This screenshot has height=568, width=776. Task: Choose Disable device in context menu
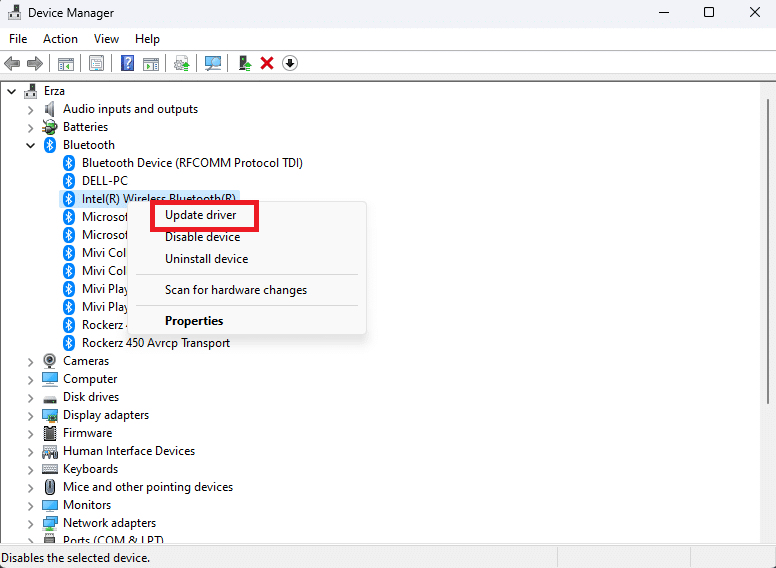coord(202,237)
